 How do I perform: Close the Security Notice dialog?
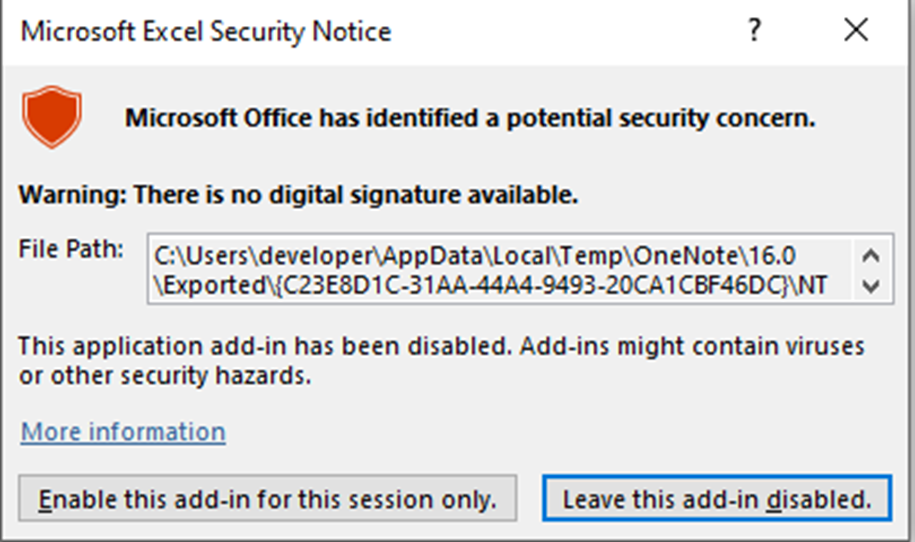(x=856, y=30)
